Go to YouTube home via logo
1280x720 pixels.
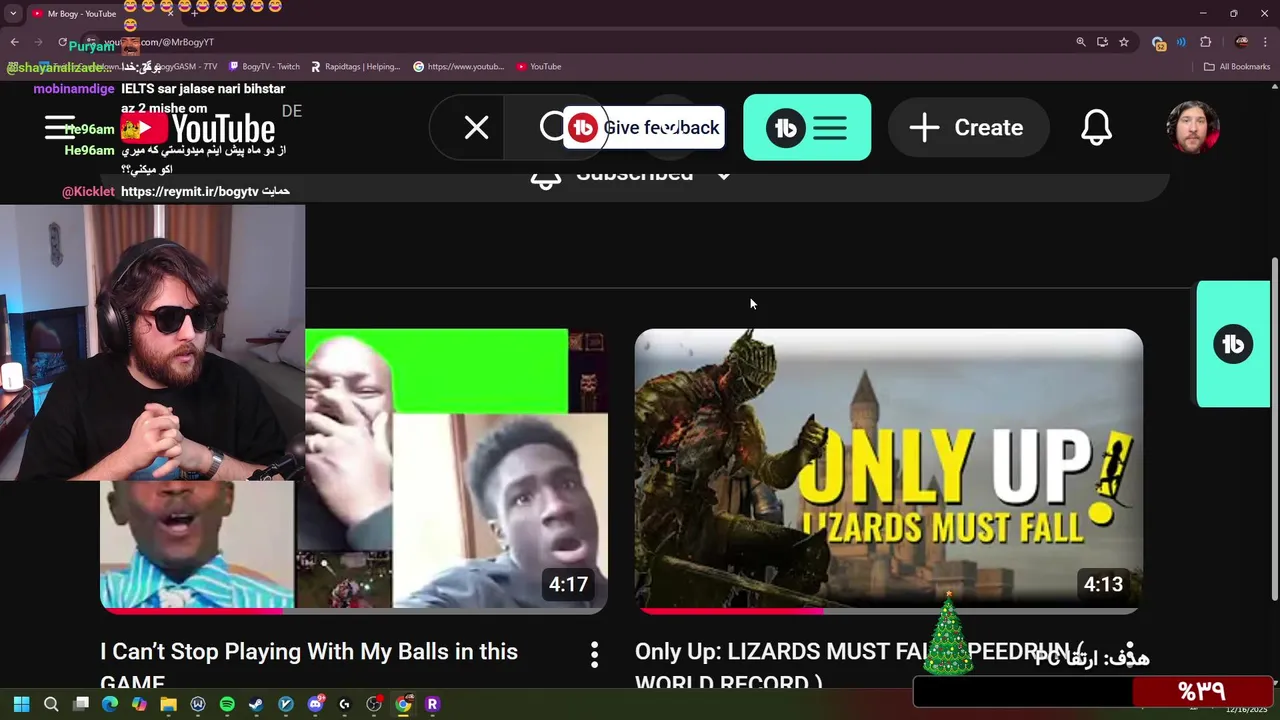coord(198,128)
